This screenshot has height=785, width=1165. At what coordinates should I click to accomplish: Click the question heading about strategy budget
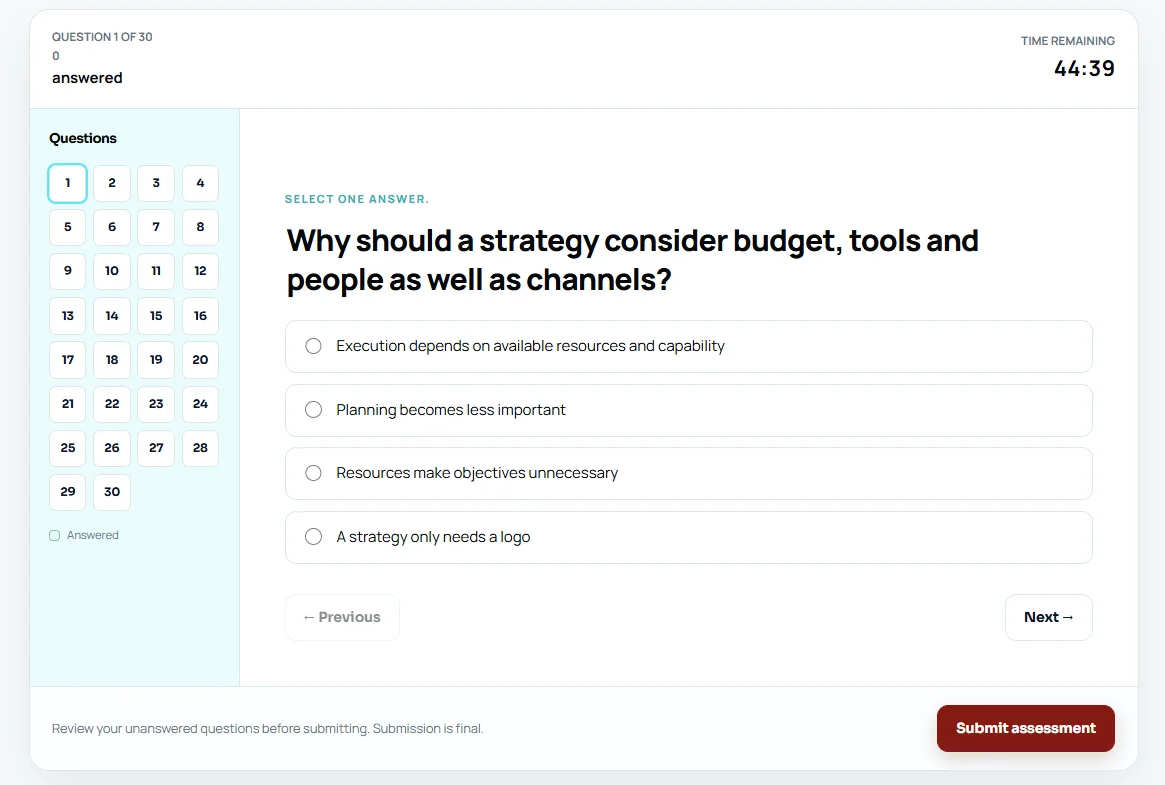pos(632,261)
